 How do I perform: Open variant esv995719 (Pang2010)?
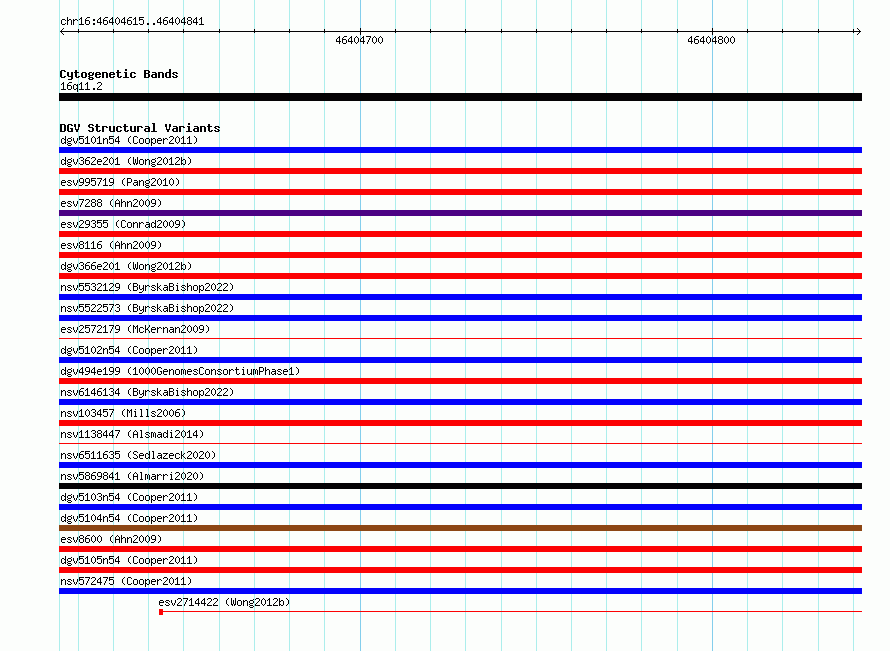(120, 182)
